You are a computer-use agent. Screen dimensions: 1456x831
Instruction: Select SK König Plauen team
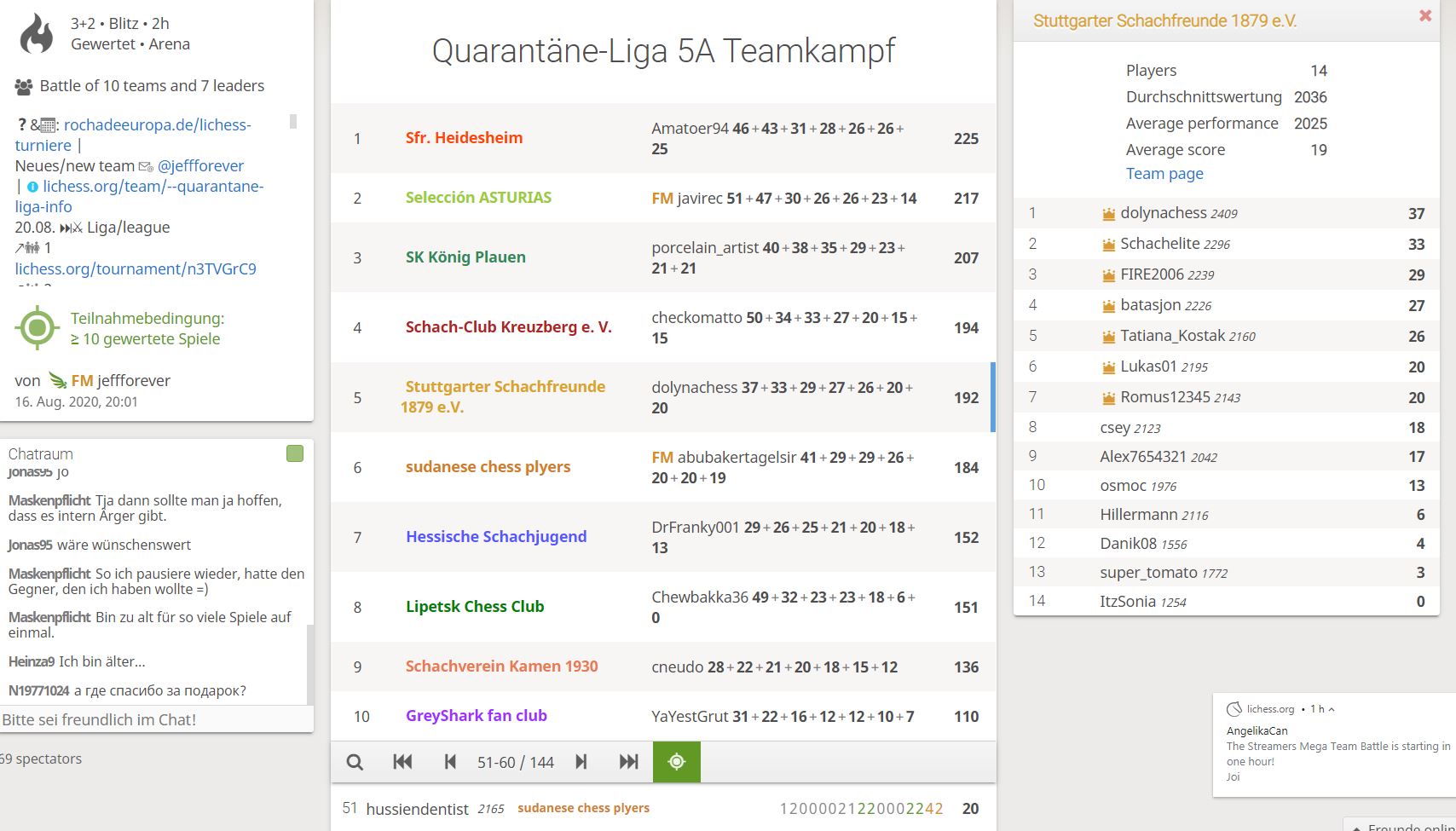coord(465,257)
